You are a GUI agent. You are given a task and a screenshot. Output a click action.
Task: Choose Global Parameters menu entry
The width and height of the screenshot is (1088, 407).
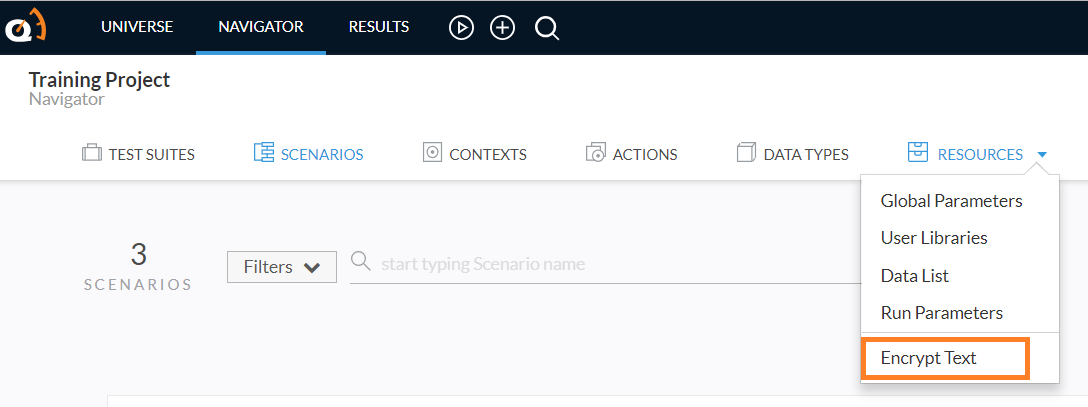(951, 201)
